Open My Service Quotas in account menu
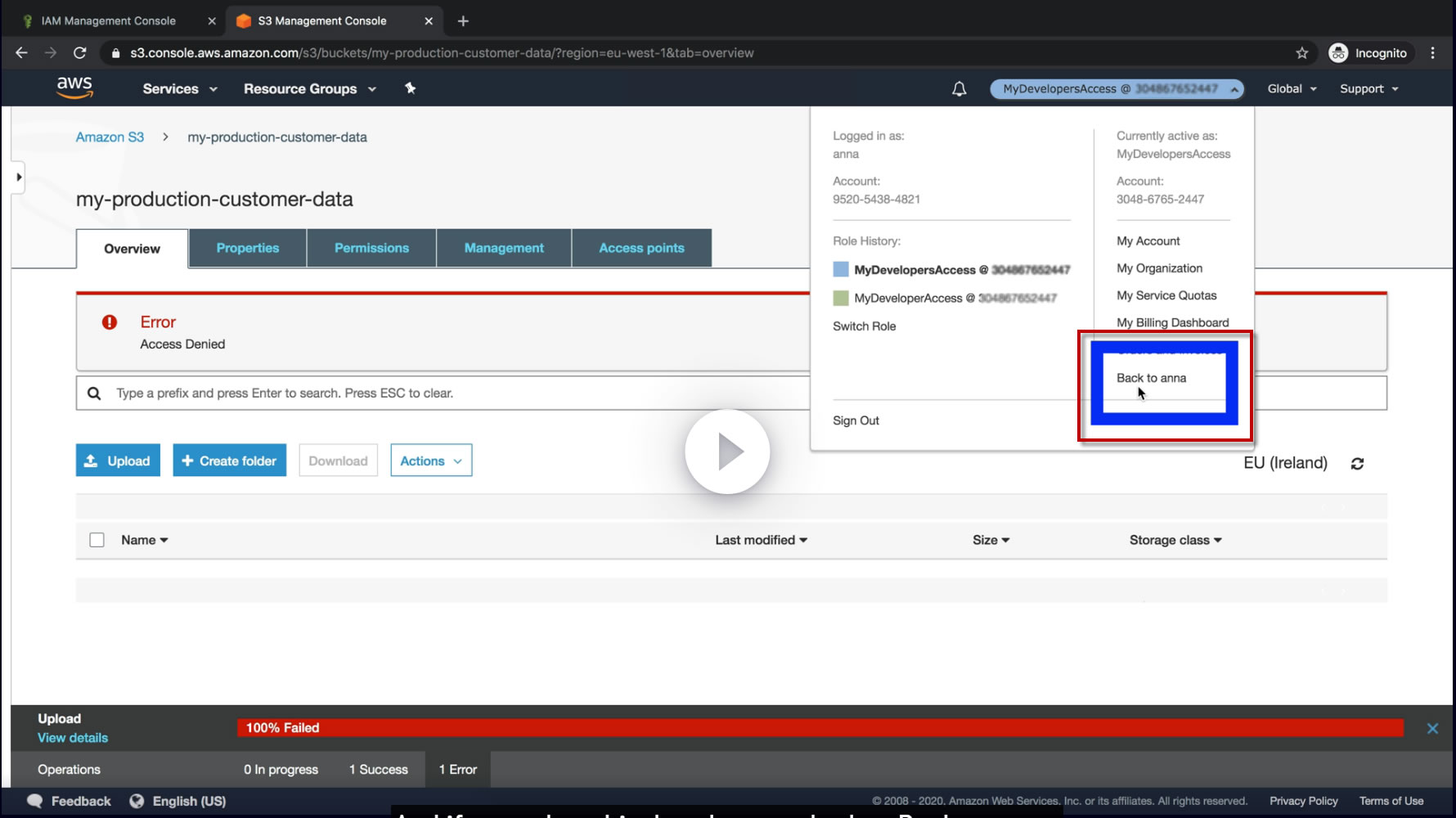1456x818 pixels. [1166, 295]
